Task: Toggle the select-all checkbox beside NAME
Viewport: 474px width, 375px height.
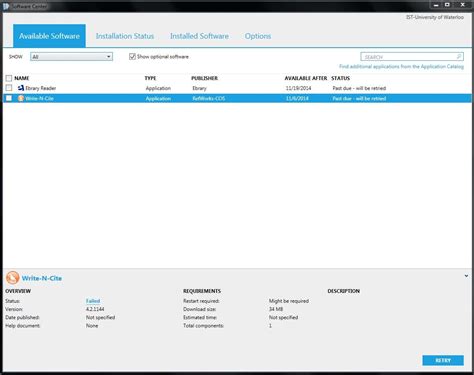Action: (9, 78)
